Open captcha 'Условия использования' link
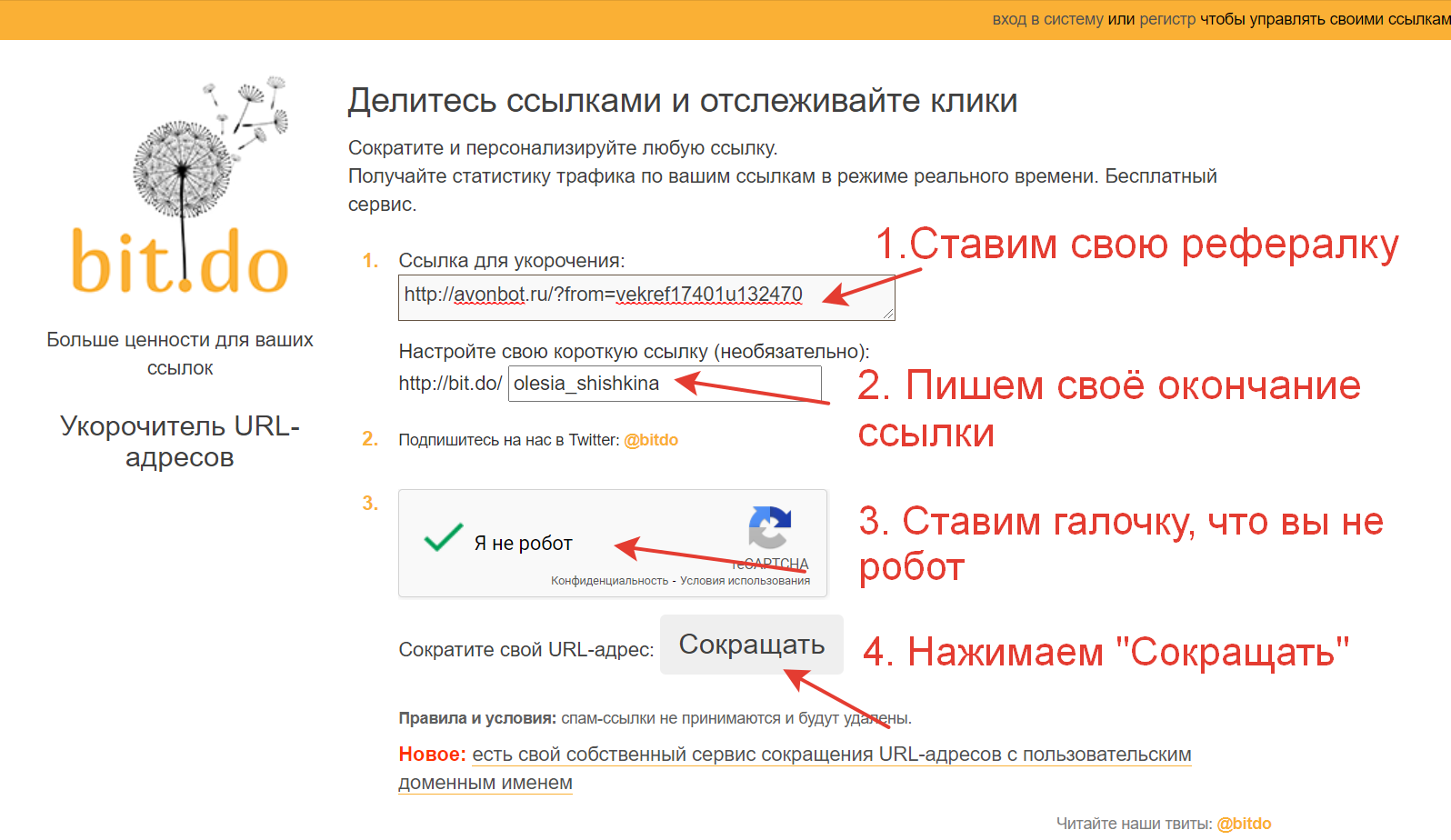The image size is (1451, 840). coord(746,581)
